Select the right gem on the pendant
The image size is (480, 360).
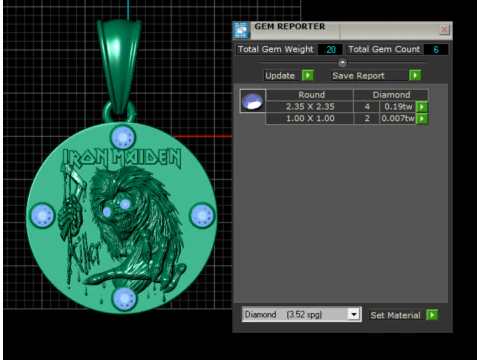(x=202, y=215)
